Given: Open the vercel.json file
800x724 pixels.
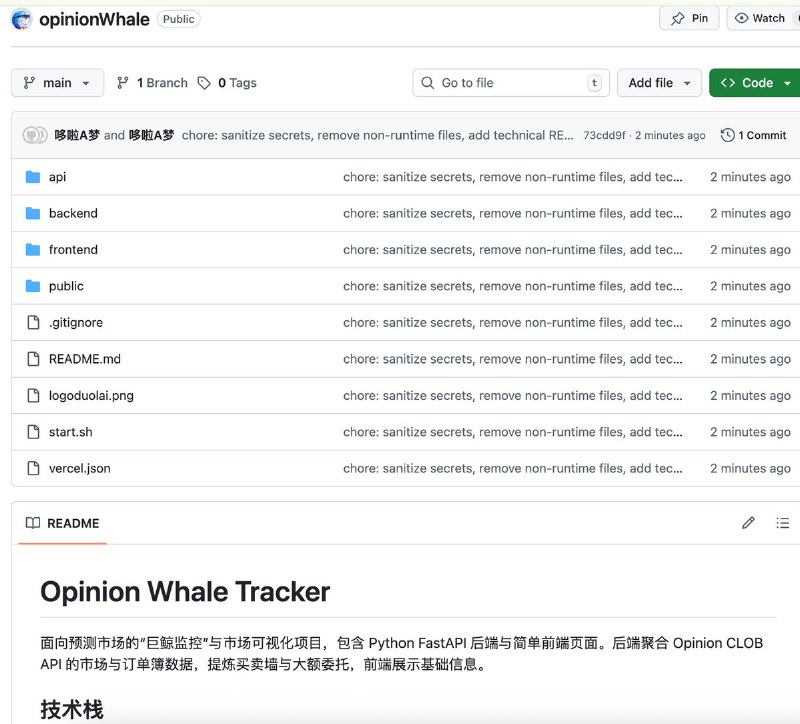Looking at the screenshot, I should 80,468.
